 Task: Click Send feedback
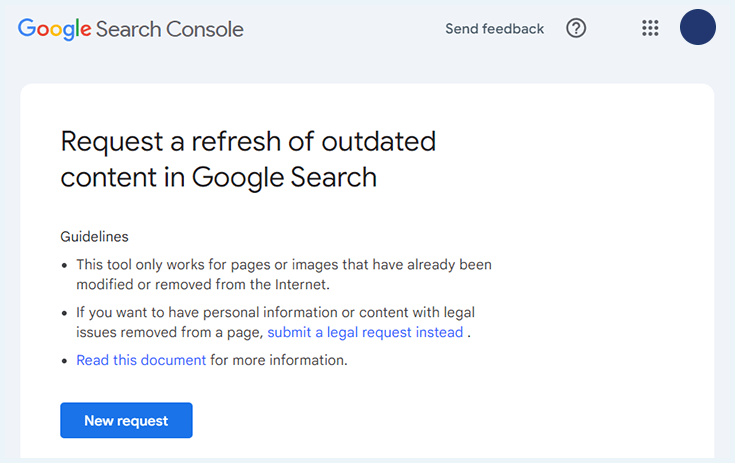(x=495, y=29)
